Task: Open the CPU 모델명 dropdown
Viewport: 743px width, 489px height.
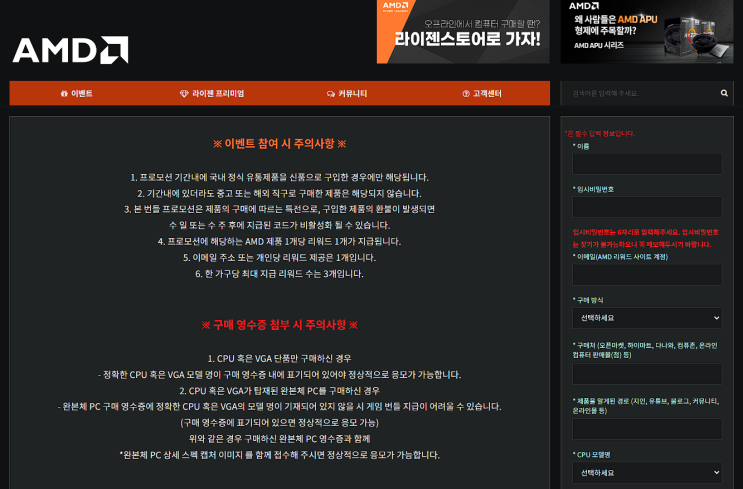Action: (x=647, y=472)
